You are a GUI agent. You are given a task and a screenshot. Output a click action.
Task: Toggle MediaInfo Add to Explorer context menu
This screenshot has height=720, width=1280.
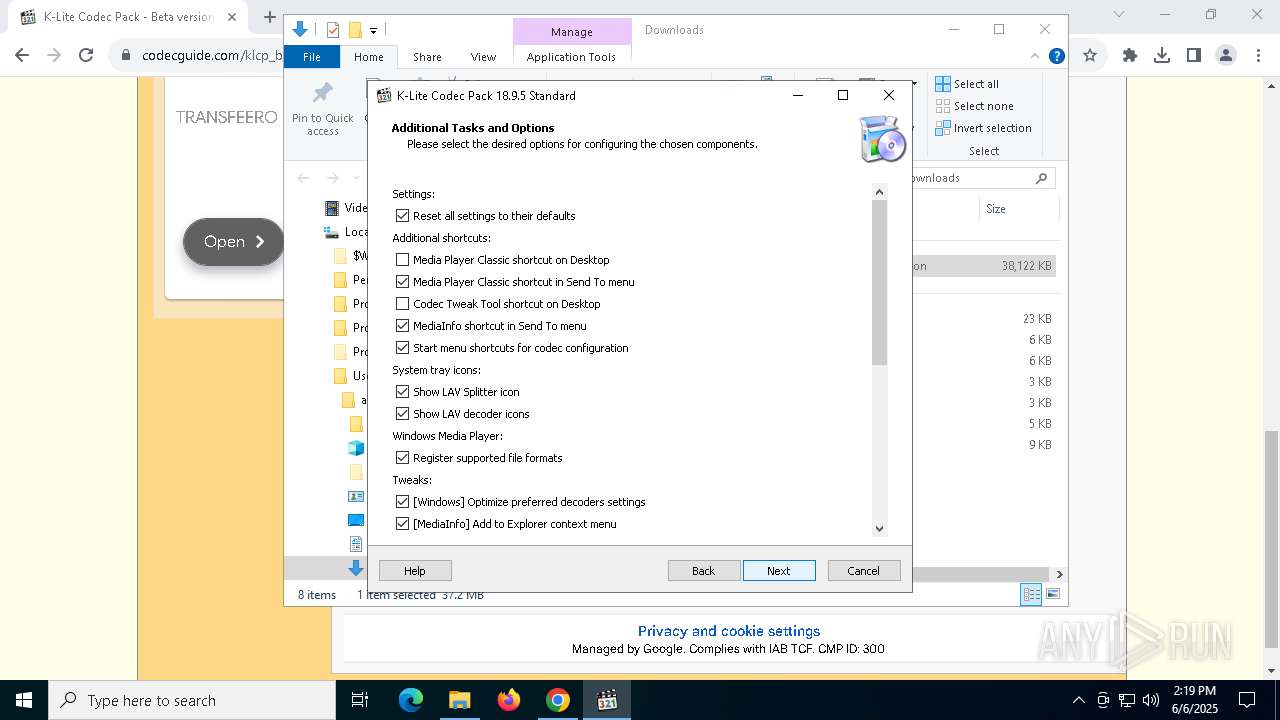402,524
